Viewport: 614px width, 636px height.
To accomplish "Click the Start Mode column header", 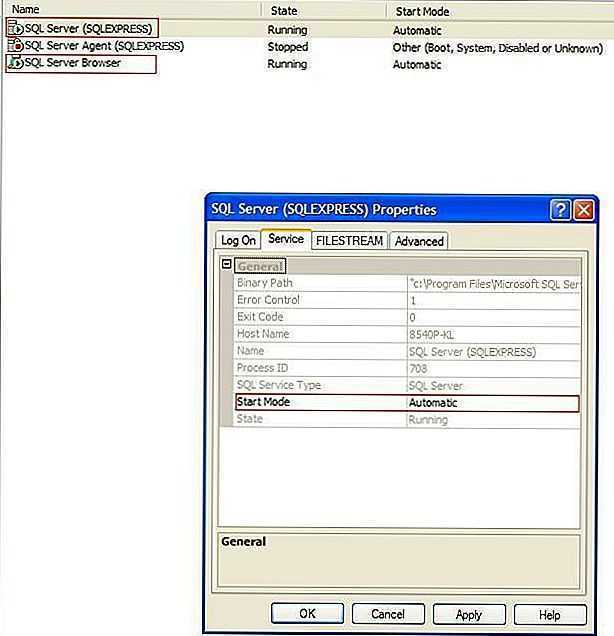I will pos(422,11).
